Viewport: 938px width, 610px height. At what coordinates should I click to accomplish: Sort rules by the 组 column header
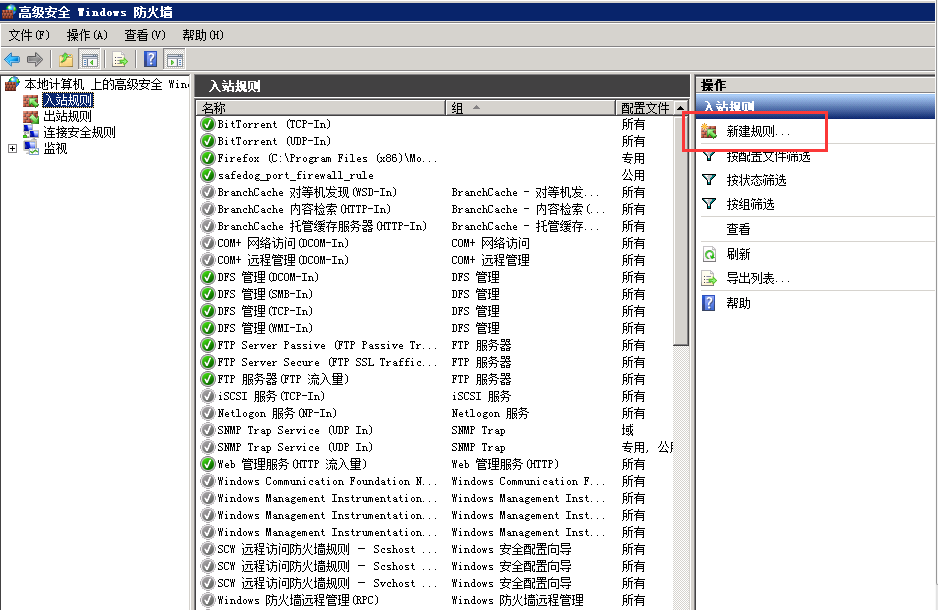click(530, 107)
